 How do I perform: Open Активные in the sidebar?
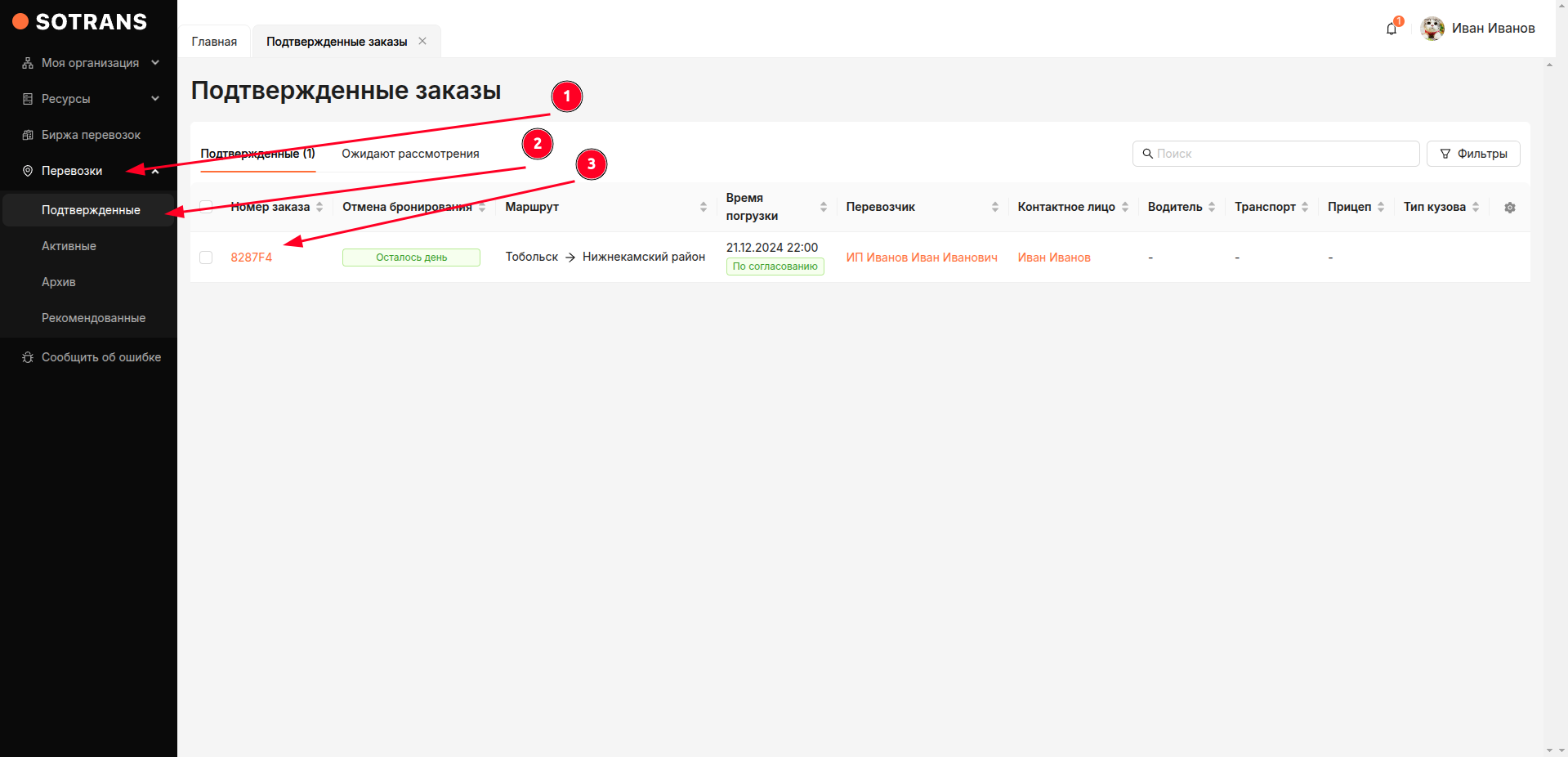(x=69, y=246)
